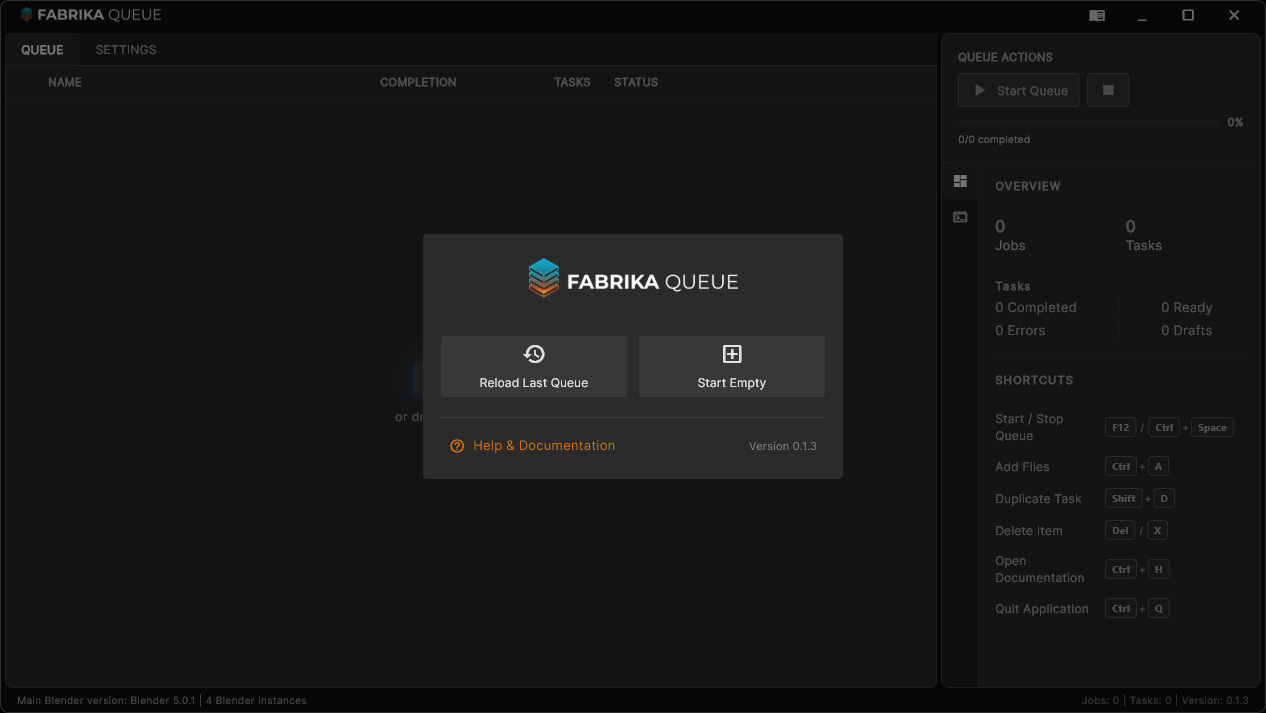Click the 0/0 completed label
1266x713 pixels.
[x=994, y=139]
